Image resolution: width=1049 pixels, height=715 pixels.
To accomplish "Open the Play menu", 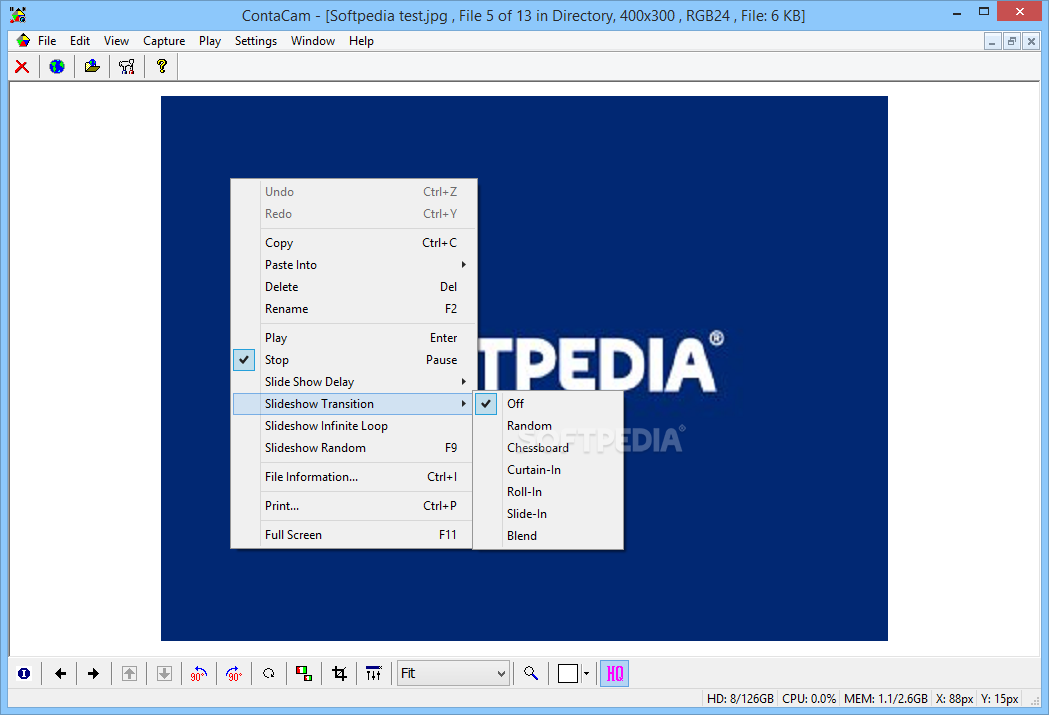I will click(209, 41).
